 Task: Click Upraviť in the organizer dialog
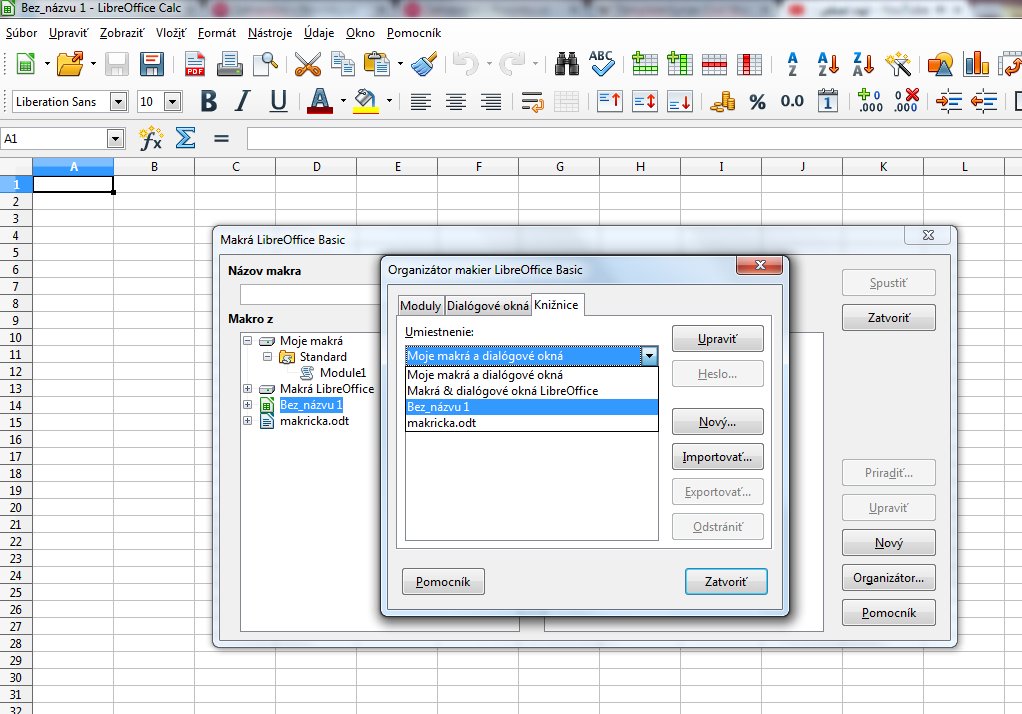[x=717, y=339]
